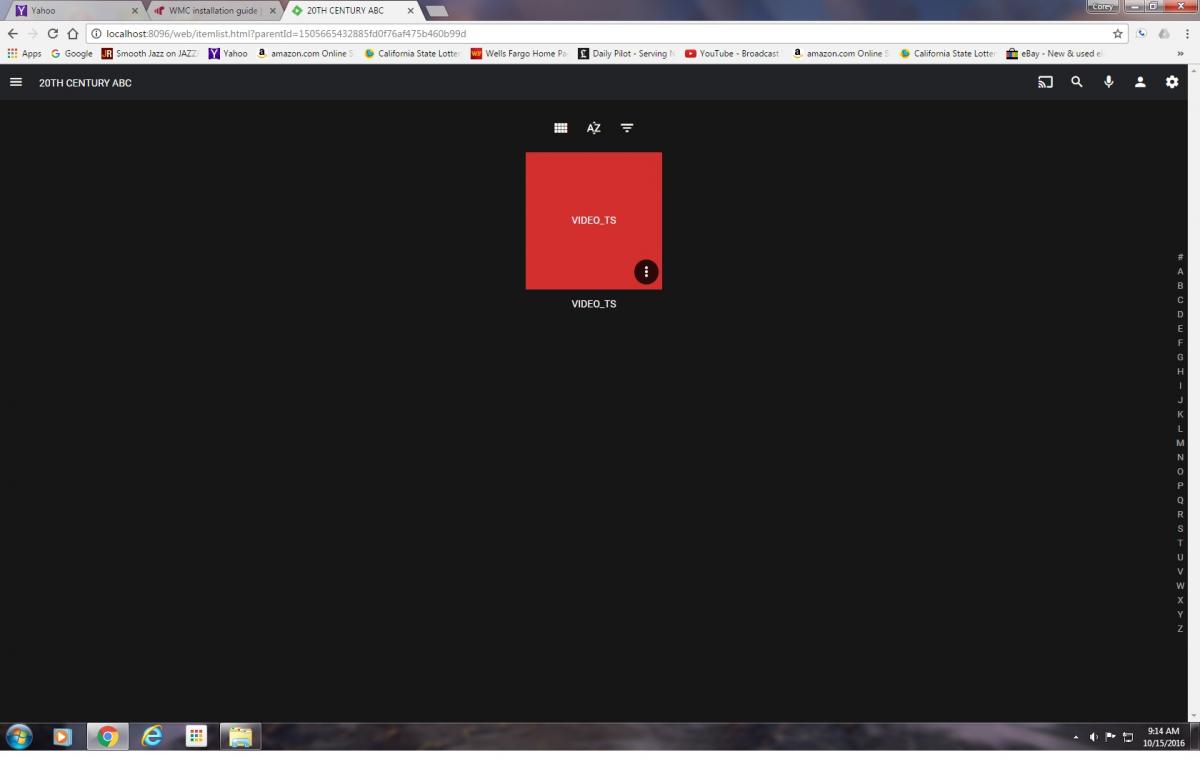The image size is (1200, 762).
Task: Open a new browser tab
Action: 437,10
